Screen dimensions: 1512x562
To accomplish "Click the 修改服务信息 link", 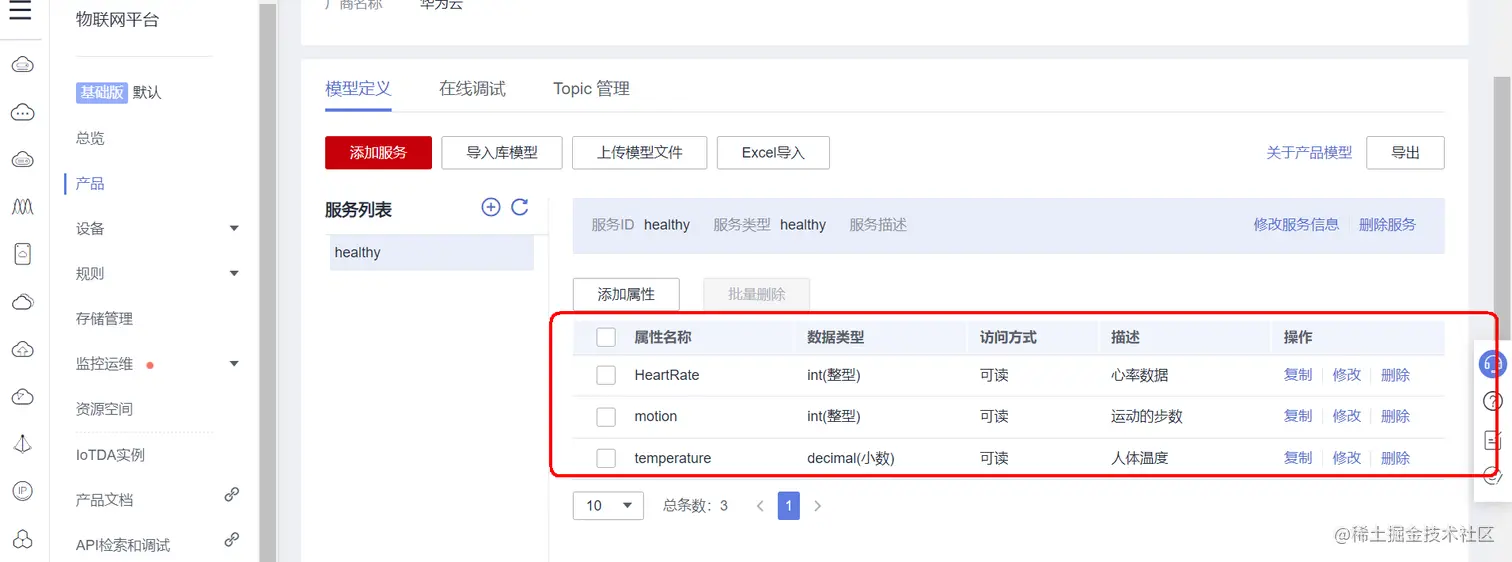I will tap(1296, 224).
